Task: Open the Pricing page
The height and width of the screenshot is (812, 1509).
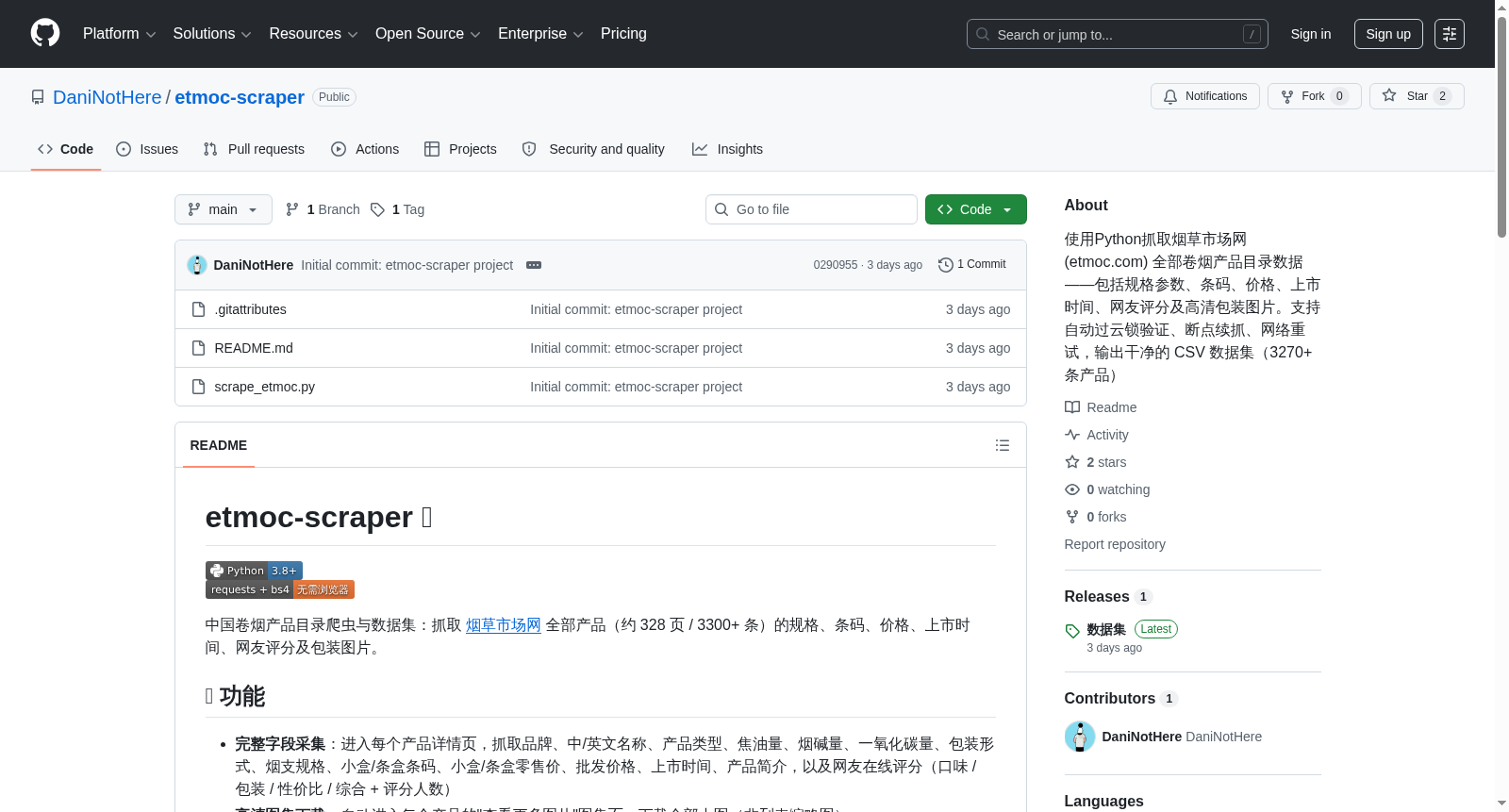Action: 623,34
